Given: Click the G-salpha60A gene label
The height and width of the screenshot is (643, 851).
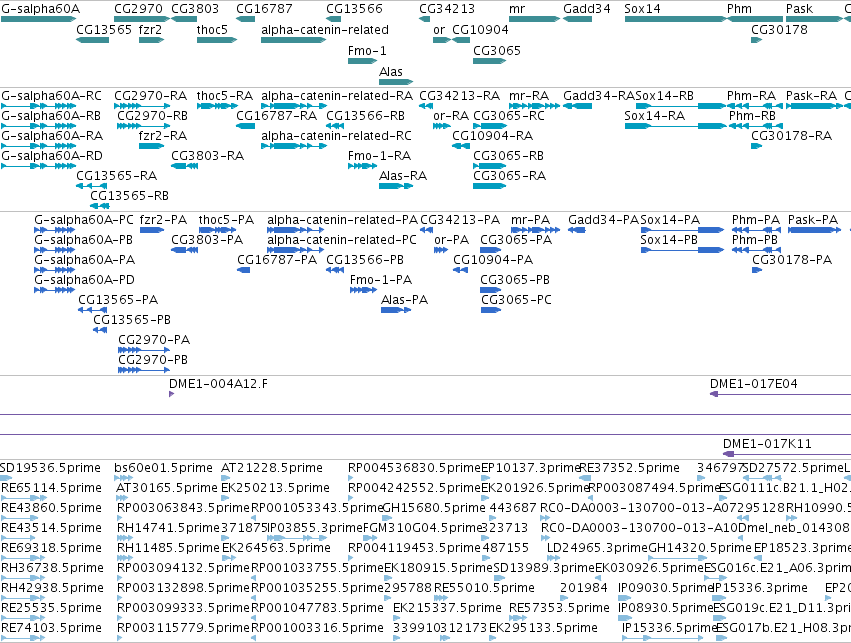Looking at the screenshot, I should [x=41, y=9].
